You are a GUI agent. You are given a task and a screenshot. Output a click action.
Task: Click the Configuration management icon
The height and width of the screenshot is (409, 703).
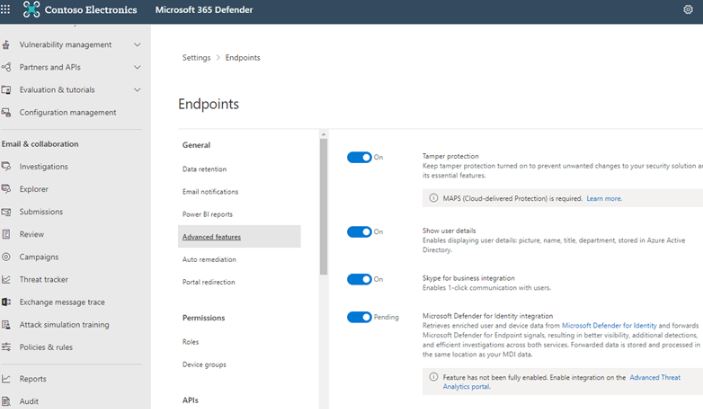click(x=6, y=112)
